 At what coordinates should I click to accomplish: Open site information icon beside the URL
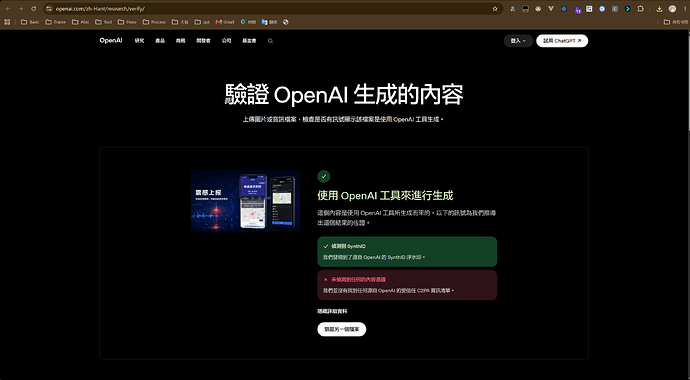click(49, 9)
